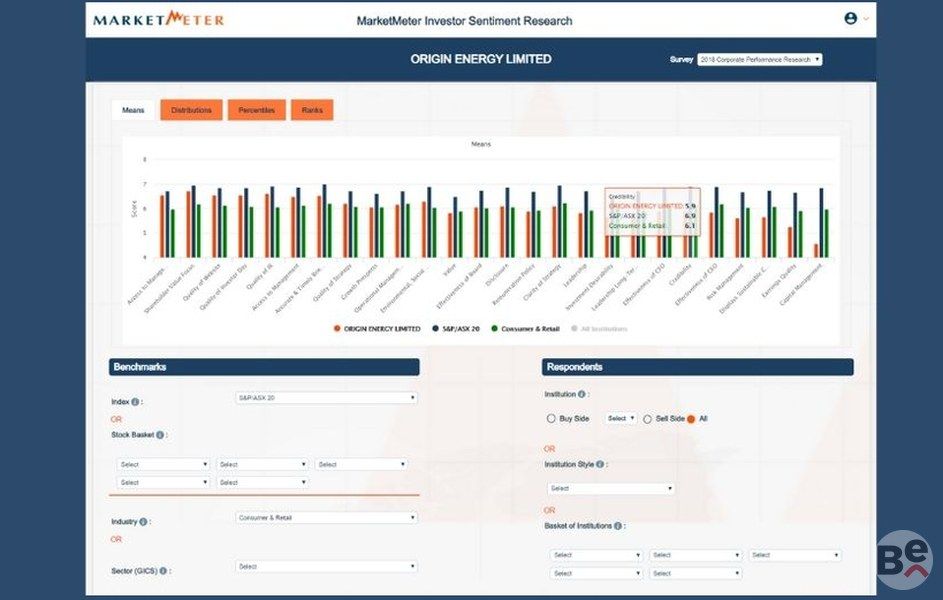Open the Sector (GICS) select dropdown
This screenshot has height=600, width=943.
pos(326,566)
